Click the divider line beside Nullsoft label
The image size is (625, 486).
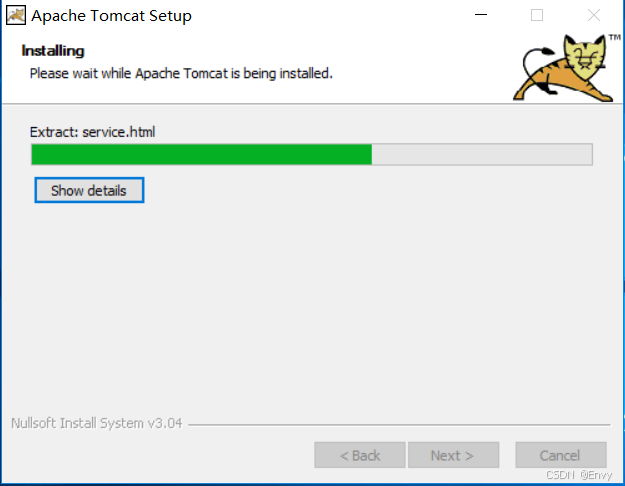click(399, 425)
